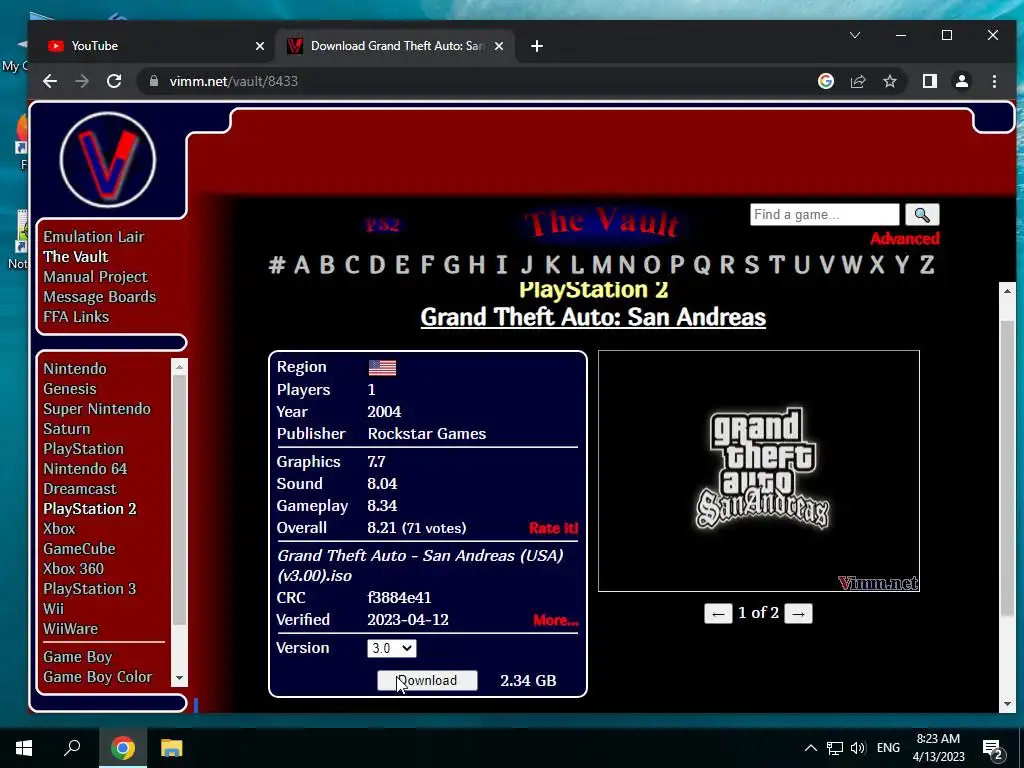
Task: Open Manual Project in sidebar
Action: [x=95, y=277]
